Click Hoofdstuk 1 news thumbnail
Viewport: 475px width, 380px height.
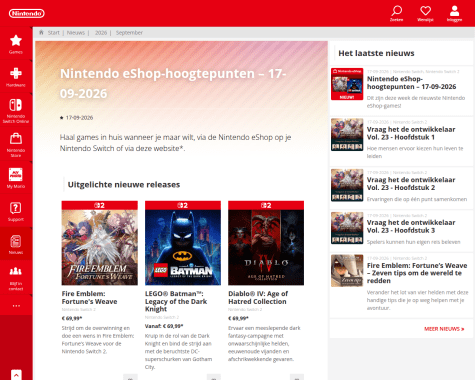click(347, 135)
